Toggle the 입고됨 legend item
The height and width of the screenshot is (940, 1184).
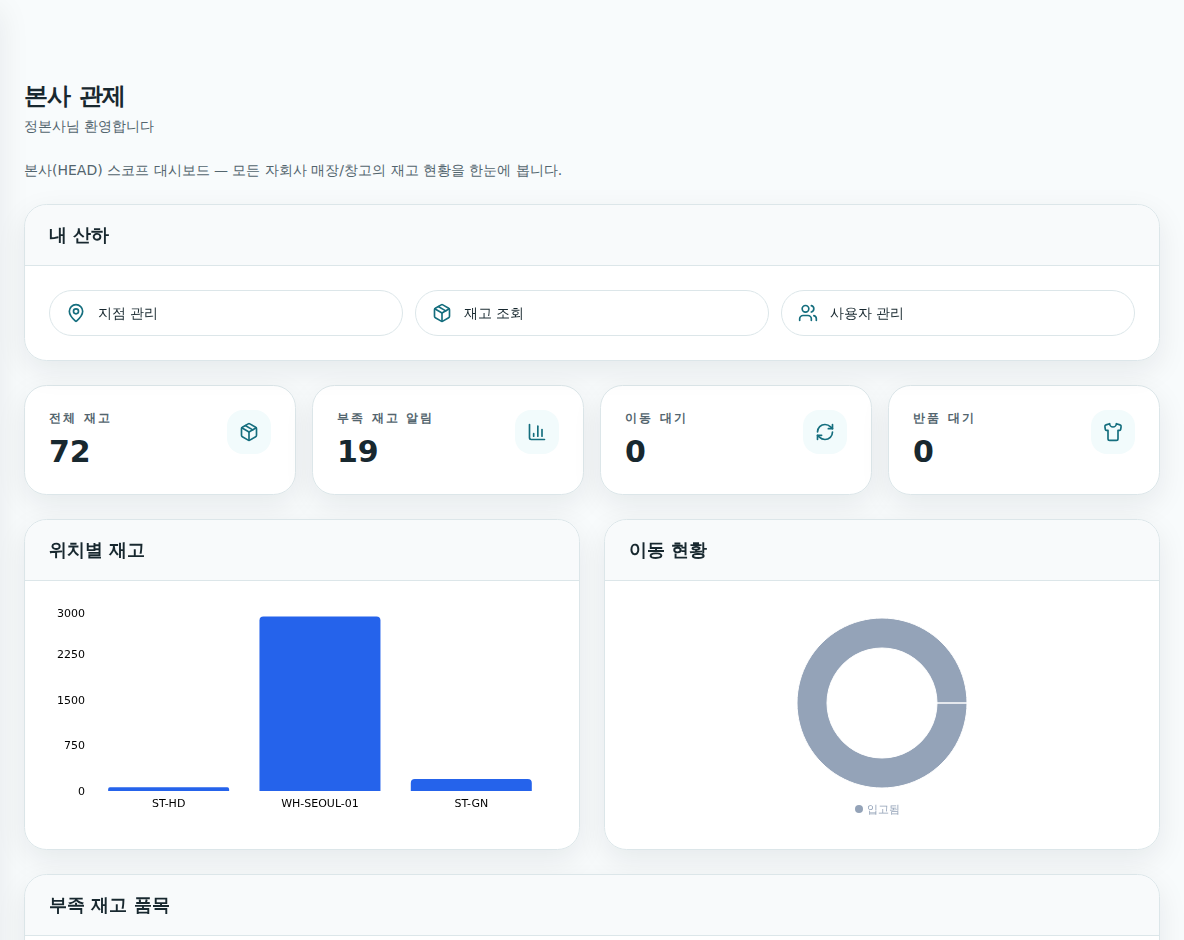point(877,809)
